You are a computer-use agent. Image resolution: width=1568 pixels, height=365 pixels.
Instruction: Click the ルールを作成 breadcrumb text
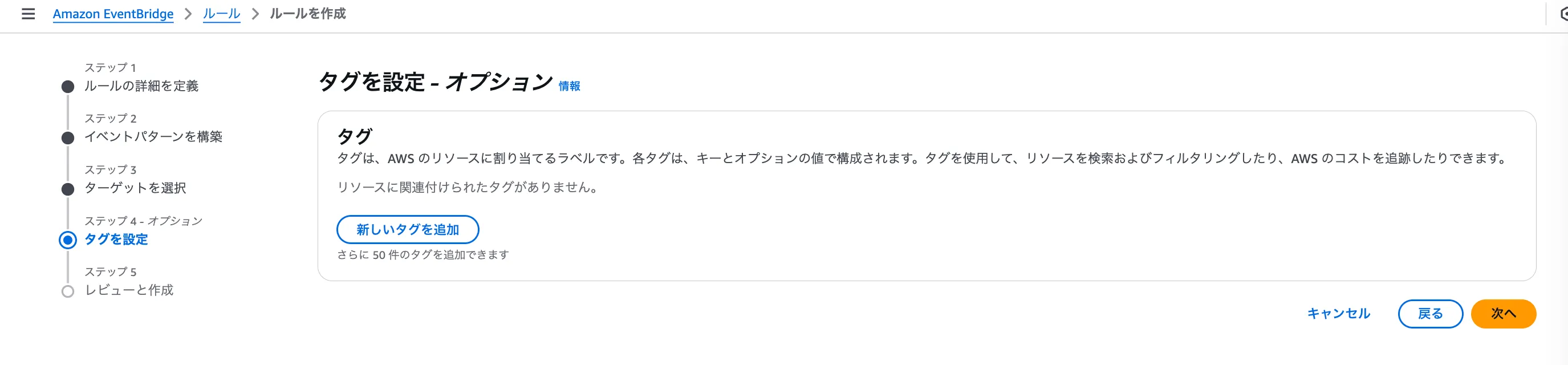(x=307, y=14)
